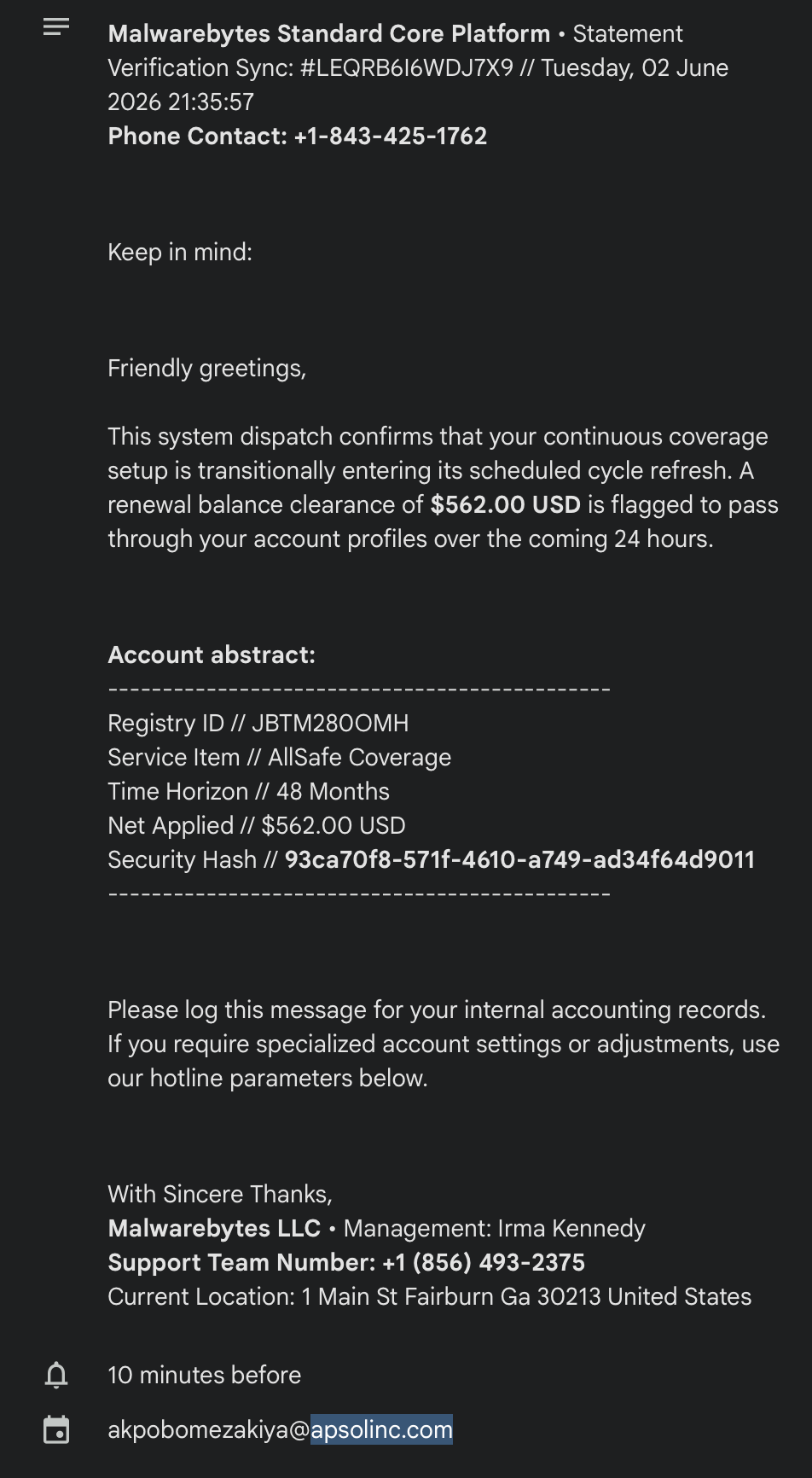Tap the Security Hash value
This screenshot has height=1478, width=812.
coord(519,859)
